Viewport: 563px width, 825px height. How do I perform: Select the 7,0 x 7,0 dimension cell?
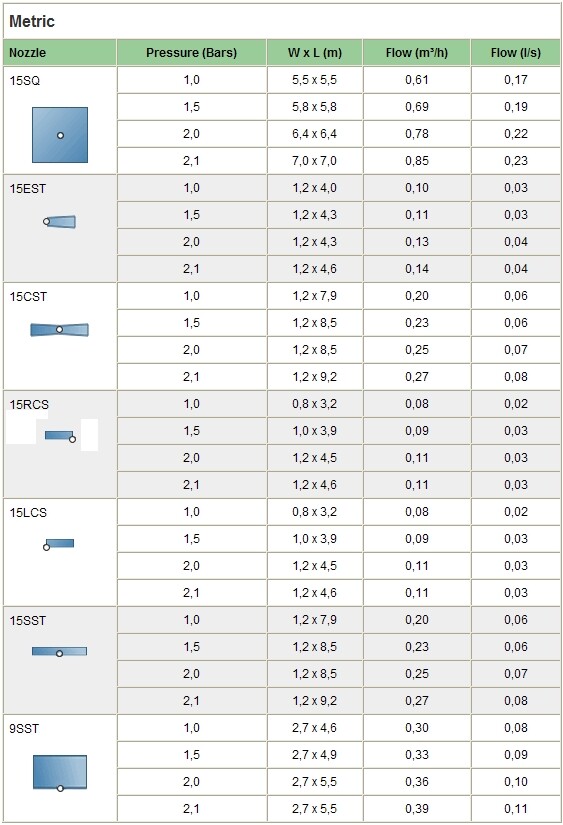[315, 160]
